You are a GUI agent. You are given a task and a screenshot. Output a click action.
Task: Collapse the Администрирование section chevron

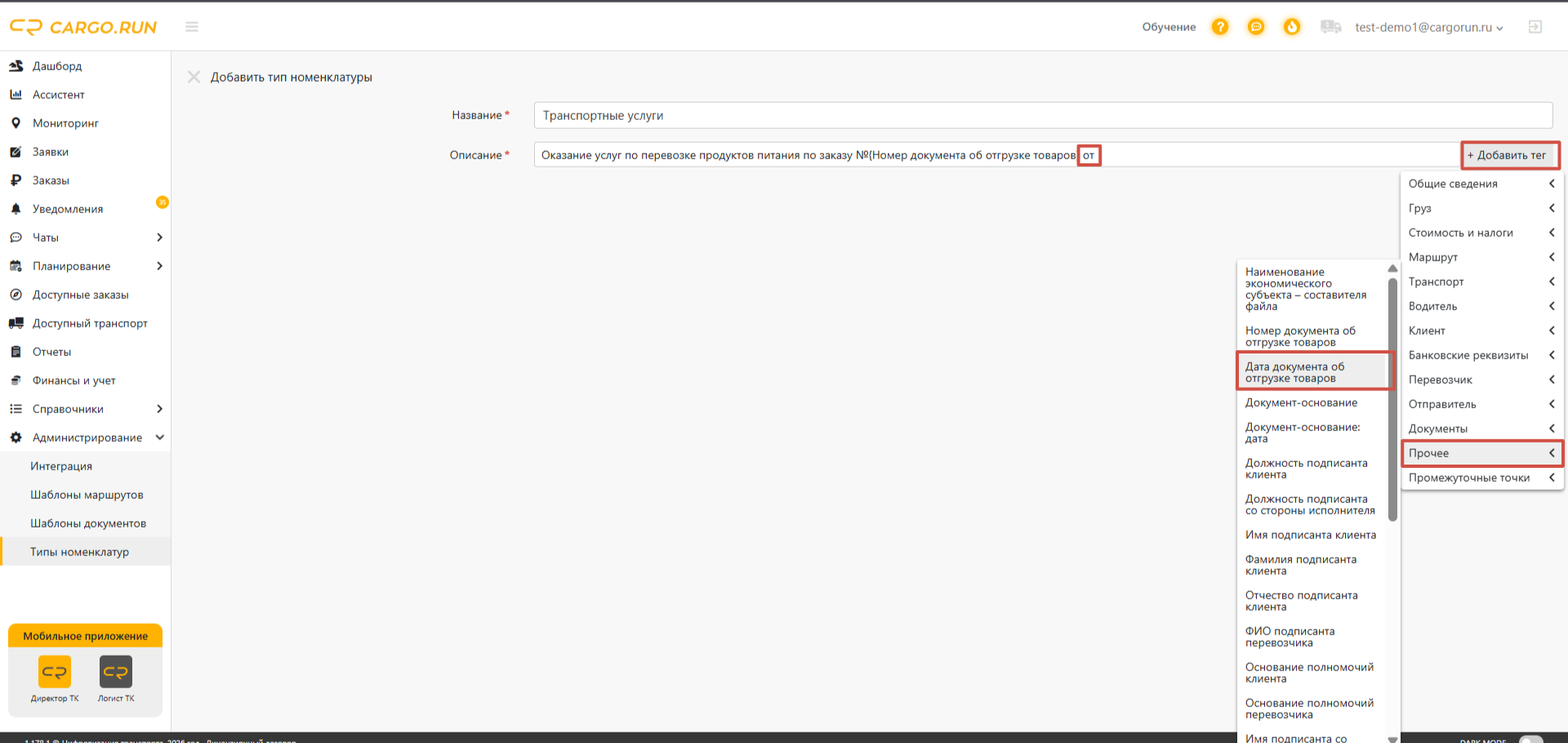[159, 438]
